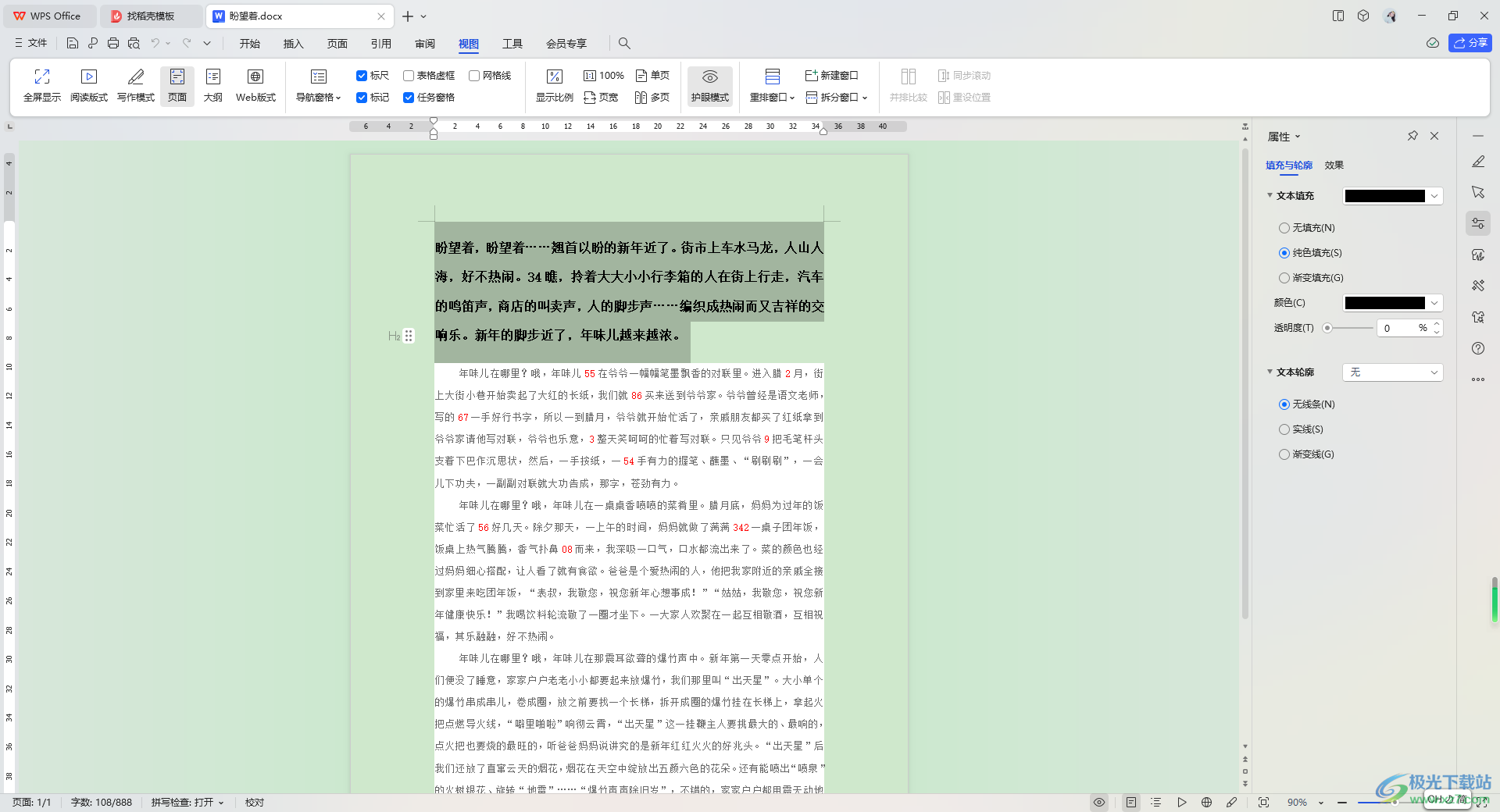Viewport: 1500px width, 812px height.
Task: Open the Navigation Pane (导航窗格) dropdown
Action: tap(319, 86)
